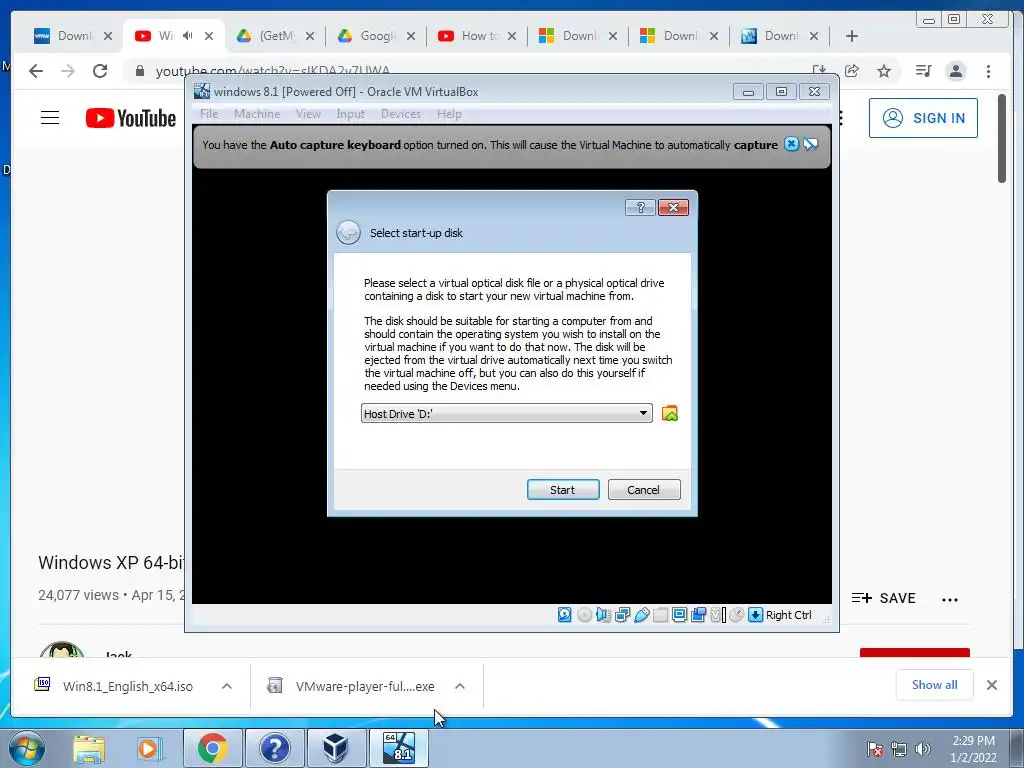Screen dimensions: 1024x768
Task: Open the Host Drive 'D:' dropdown
Action: 507,413
